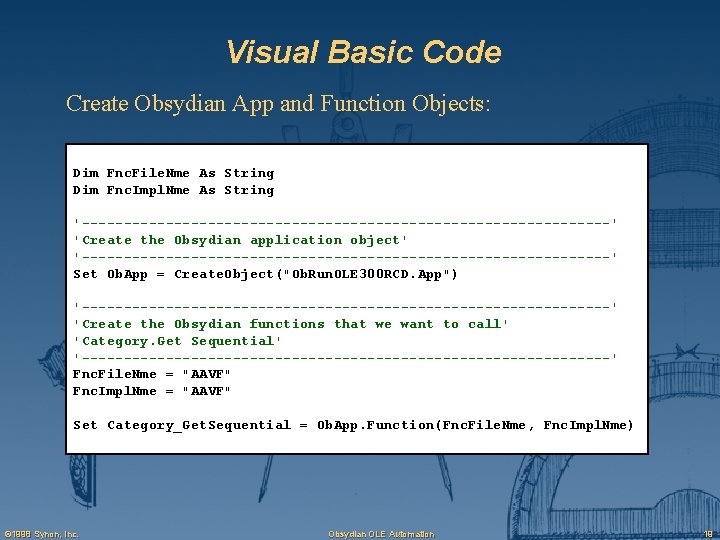
Task: Click the Dim FncImplNme As String line
Action: click(x=174, y=191)
